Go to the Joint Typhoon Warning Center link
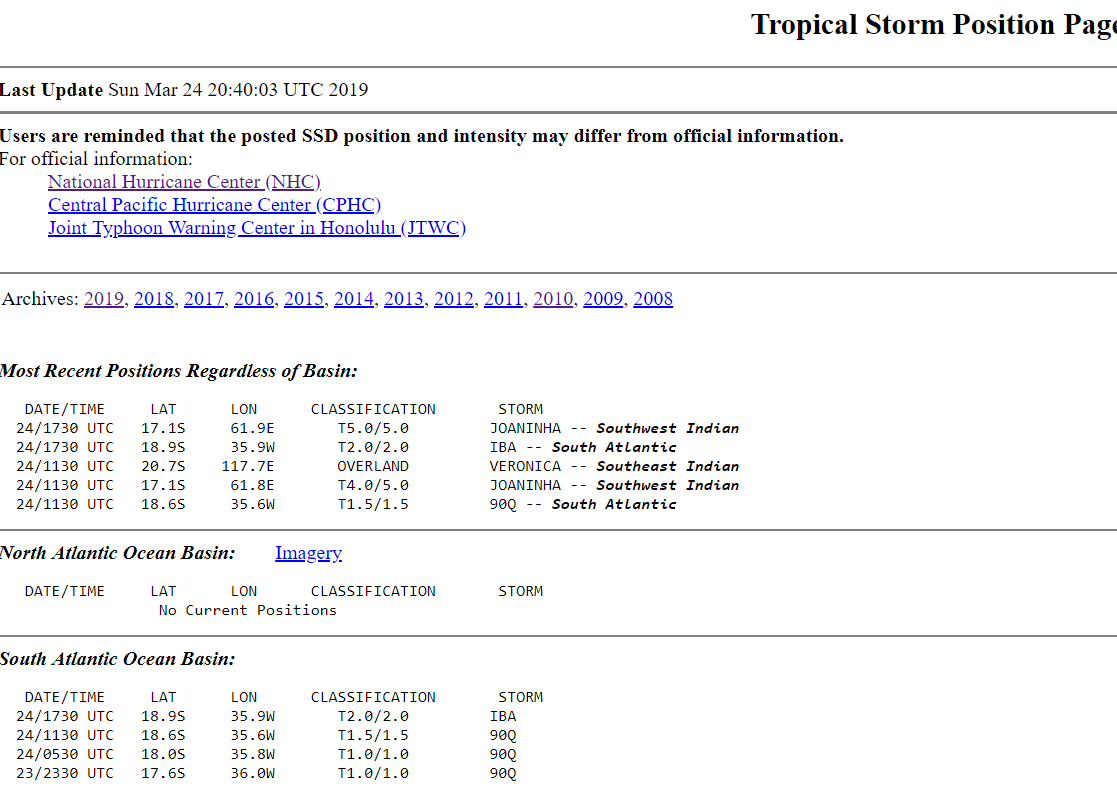Image resolution: width=1117 pixels, height=798 pixels. (x=257, y=228)
